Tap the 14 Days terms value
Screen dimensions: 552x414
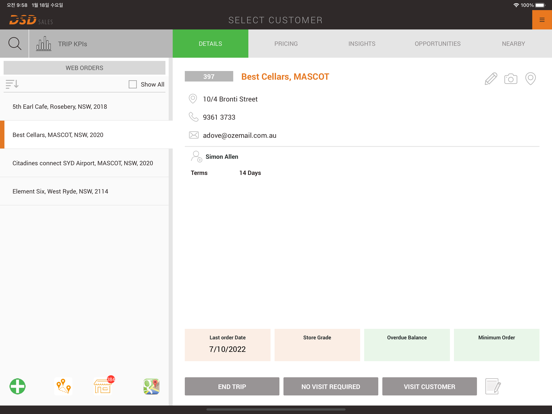click(x=250, y=173)
